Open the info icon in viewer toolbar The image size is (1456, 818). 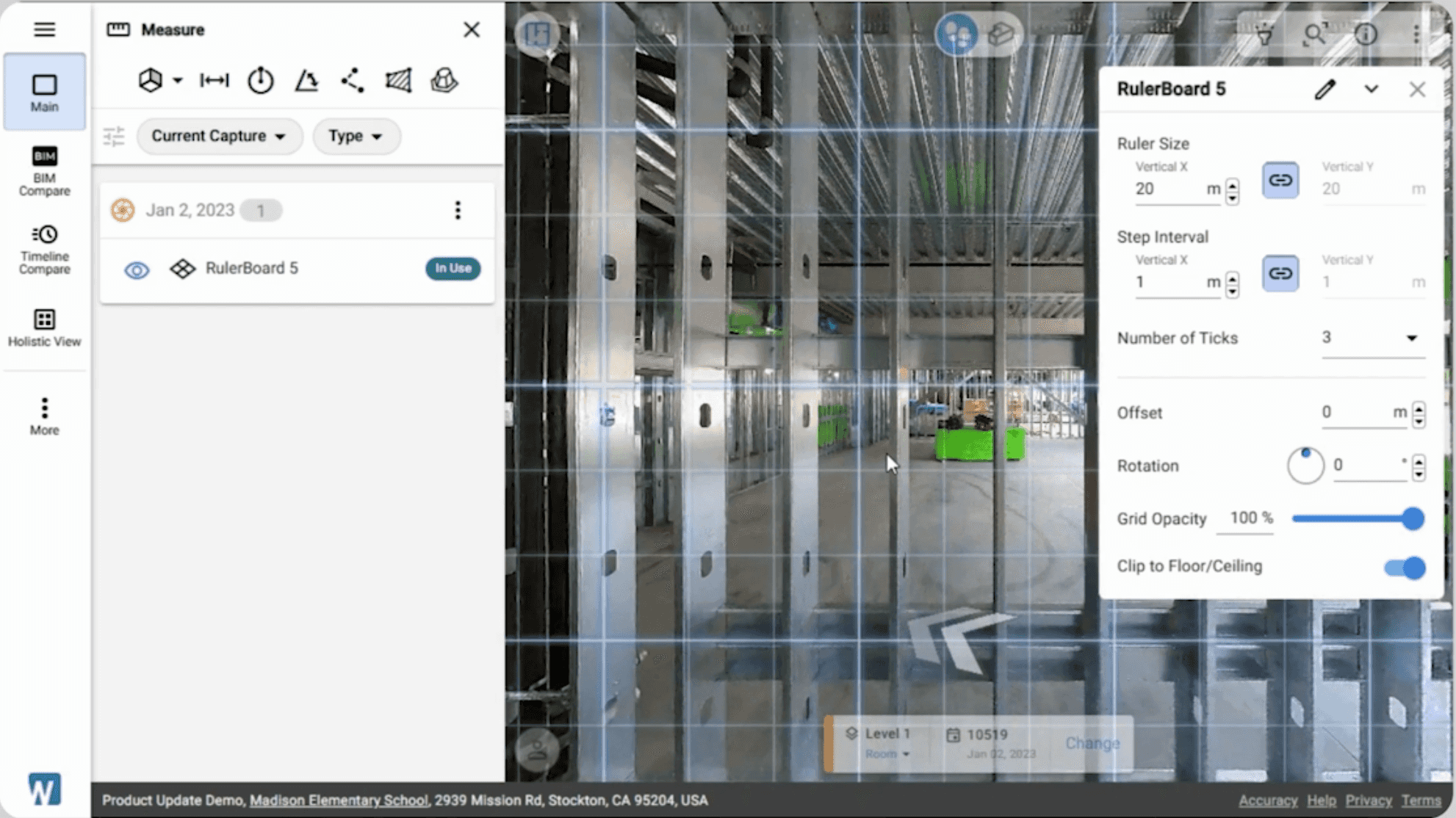1366,35
